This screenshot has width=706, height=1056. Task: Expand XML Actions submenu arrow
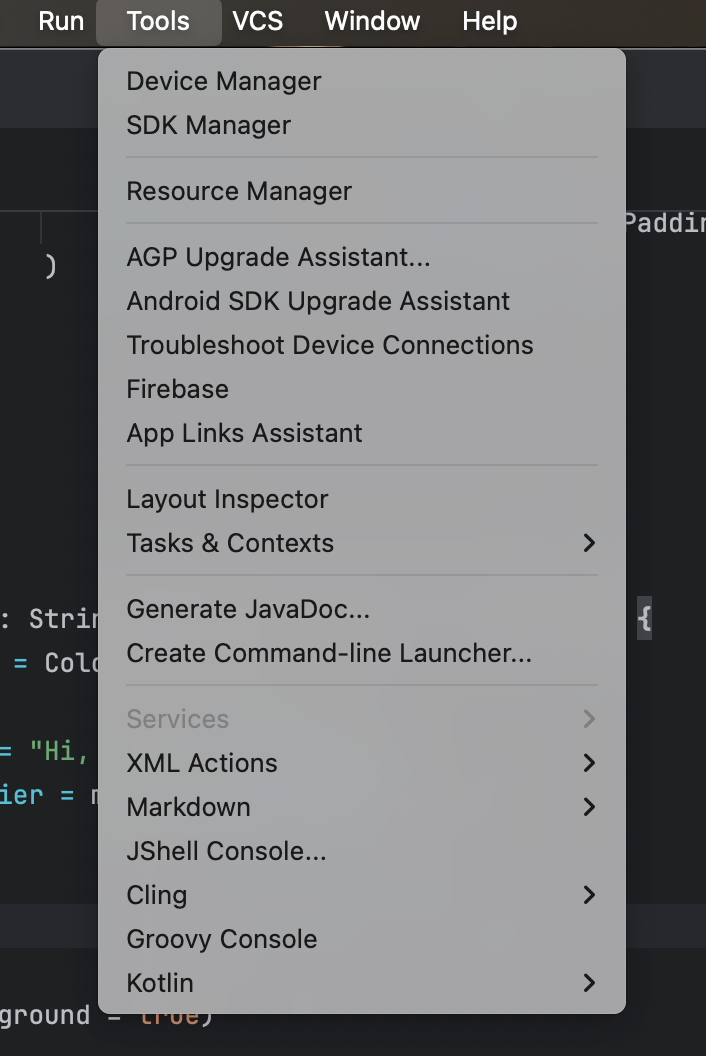pyautogui.click(x=589, y=763)
